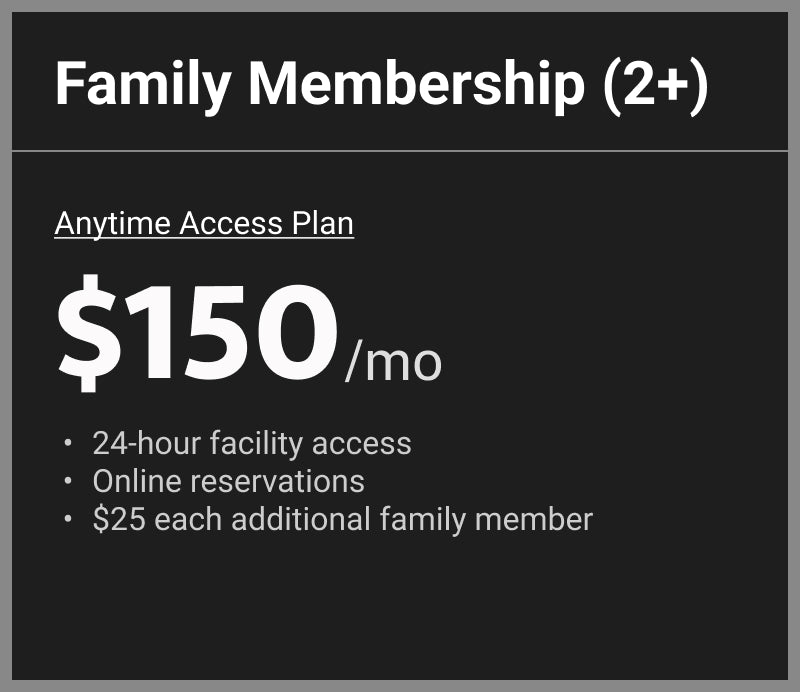Click the Anytime Access Plan link
The height and width of the screenshot is (692, 800).
tap(204, 223)
